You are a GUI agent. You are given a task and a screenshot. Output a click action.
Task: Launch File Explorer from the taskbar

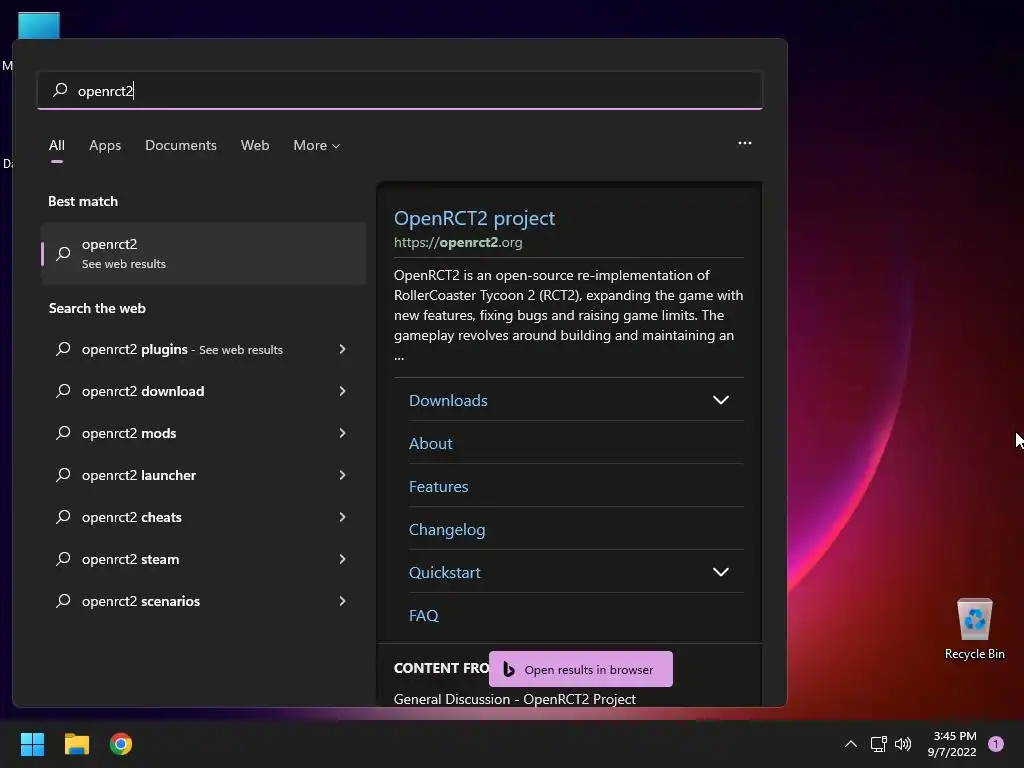coord(76,744)
